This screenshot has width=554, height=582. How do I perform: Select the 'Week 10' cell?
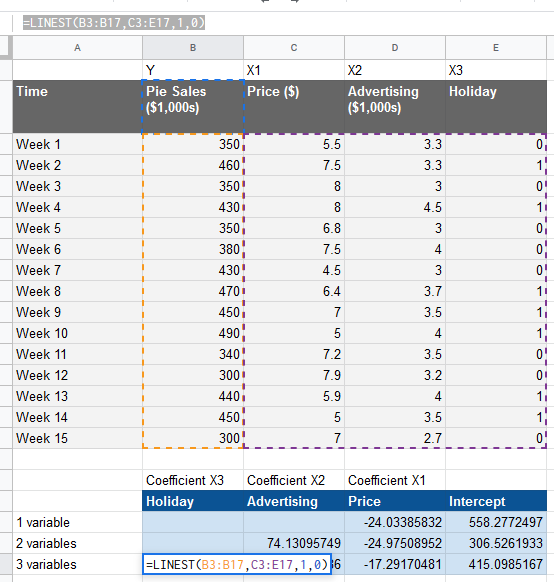(77, 333)
